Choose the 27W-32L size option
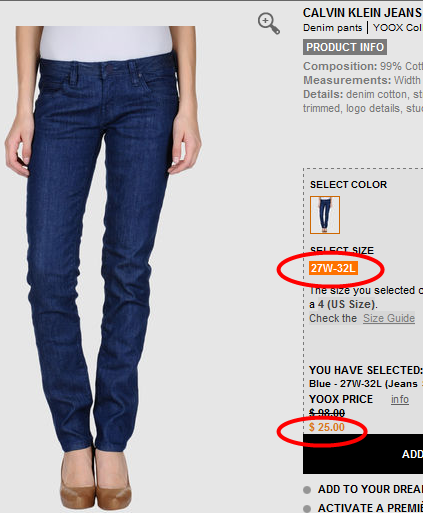423x513 pixels. [x=333, y=268]
